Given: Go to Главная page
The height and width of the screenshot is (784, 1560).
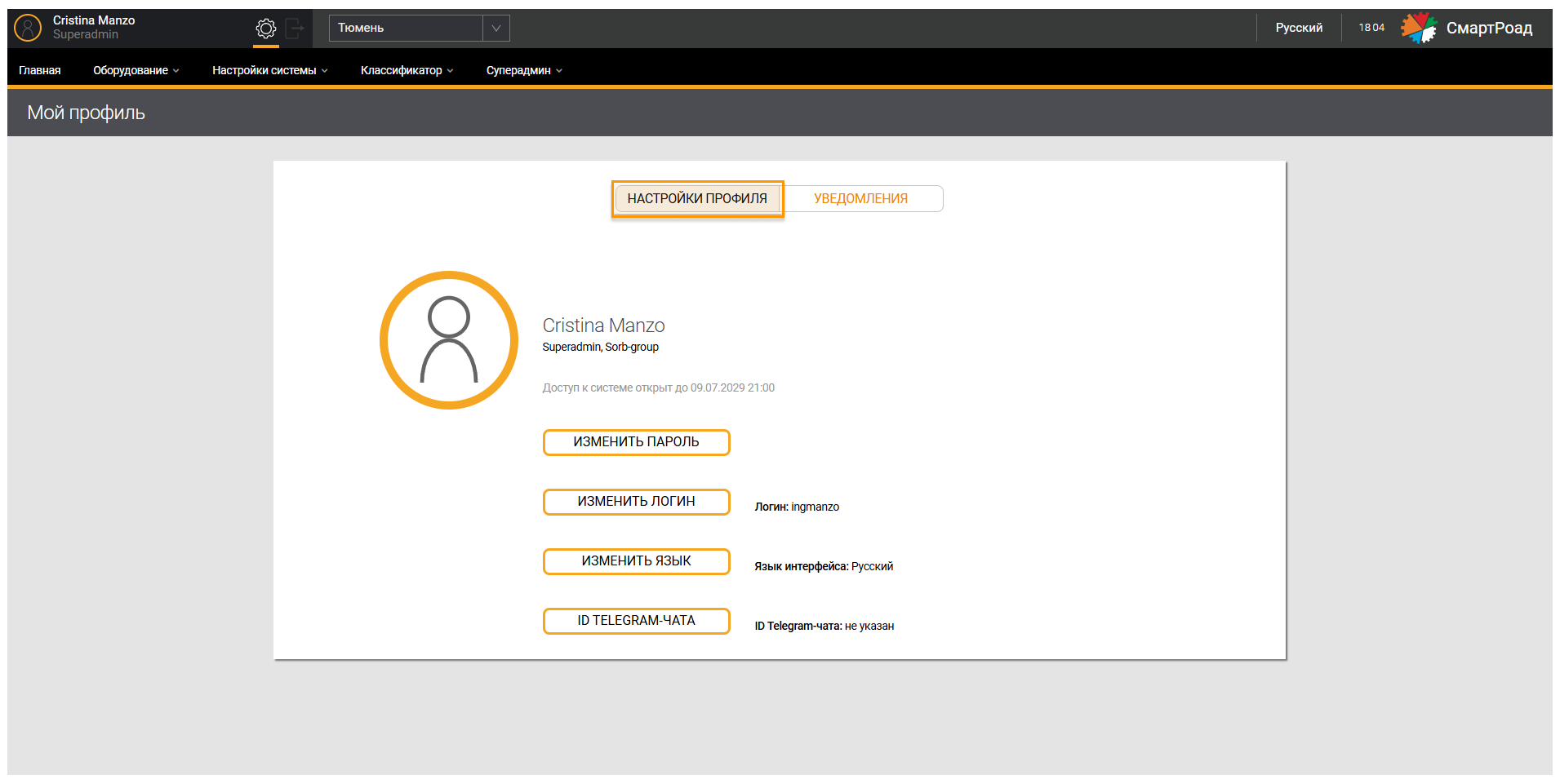Looking at the screenshot, I should (x=40, y=70).
